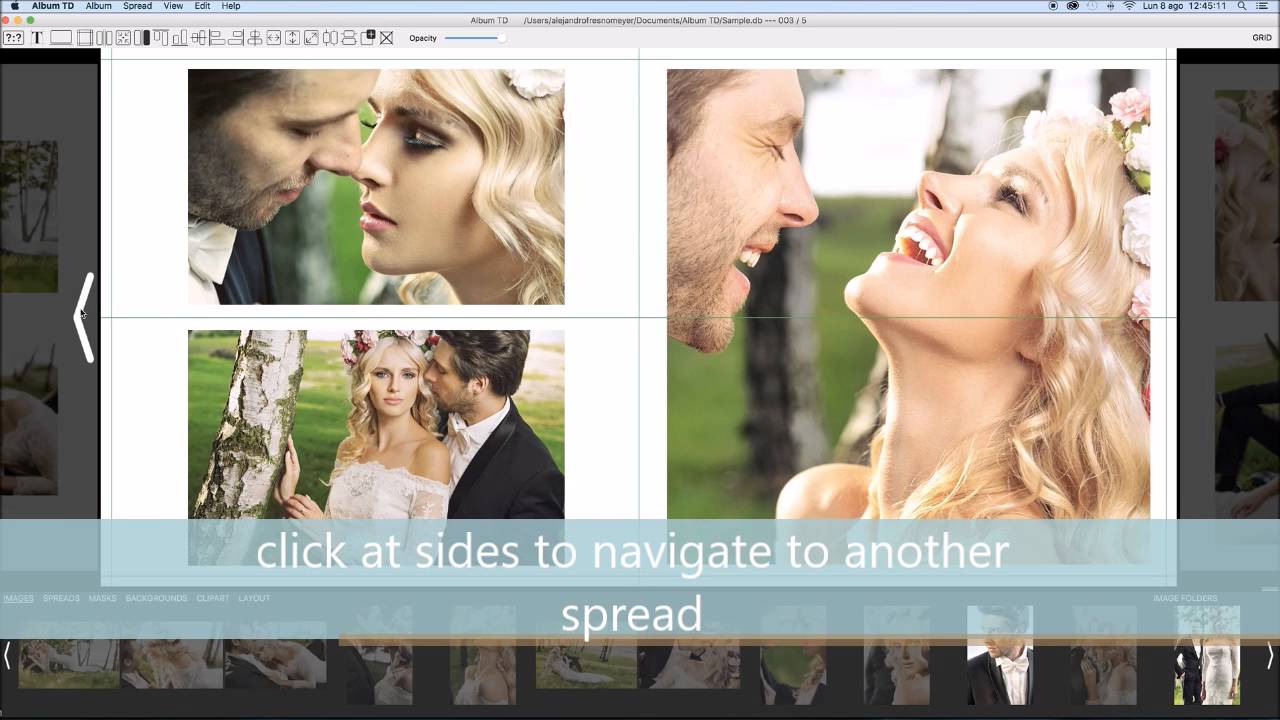Viewport: 1280px width, 720px height.
Task: Click the fit height vertical arrows icon
Action: click(292, 38)
